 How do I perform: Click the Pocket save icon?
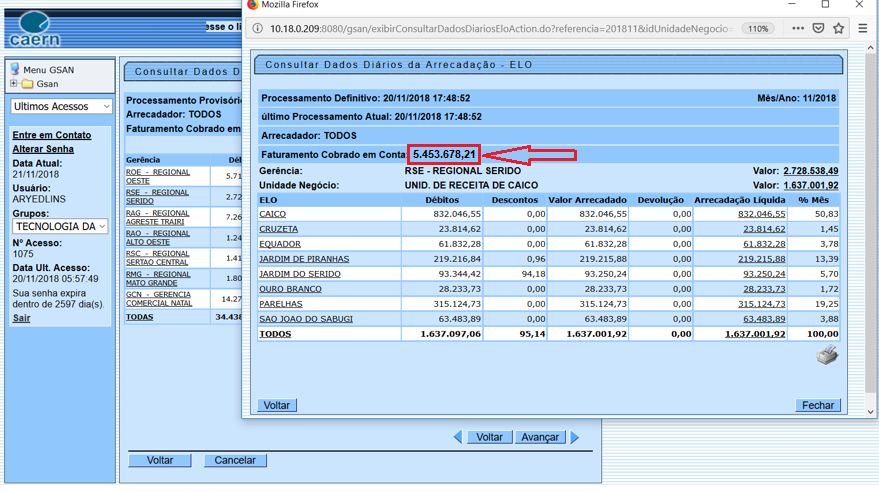click(x=818, y=28)
